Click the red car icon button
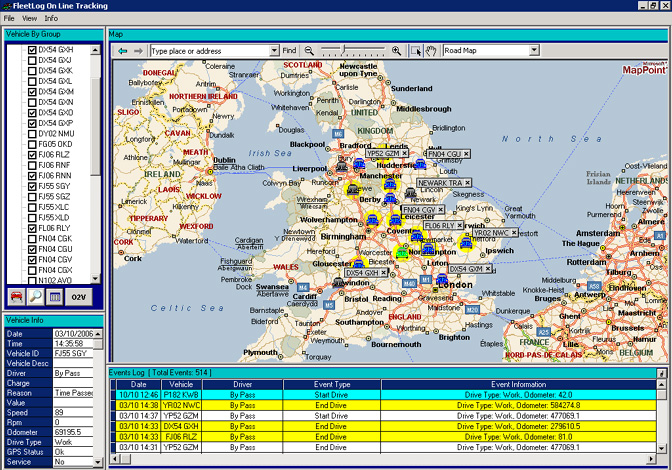 click(16, 297)
